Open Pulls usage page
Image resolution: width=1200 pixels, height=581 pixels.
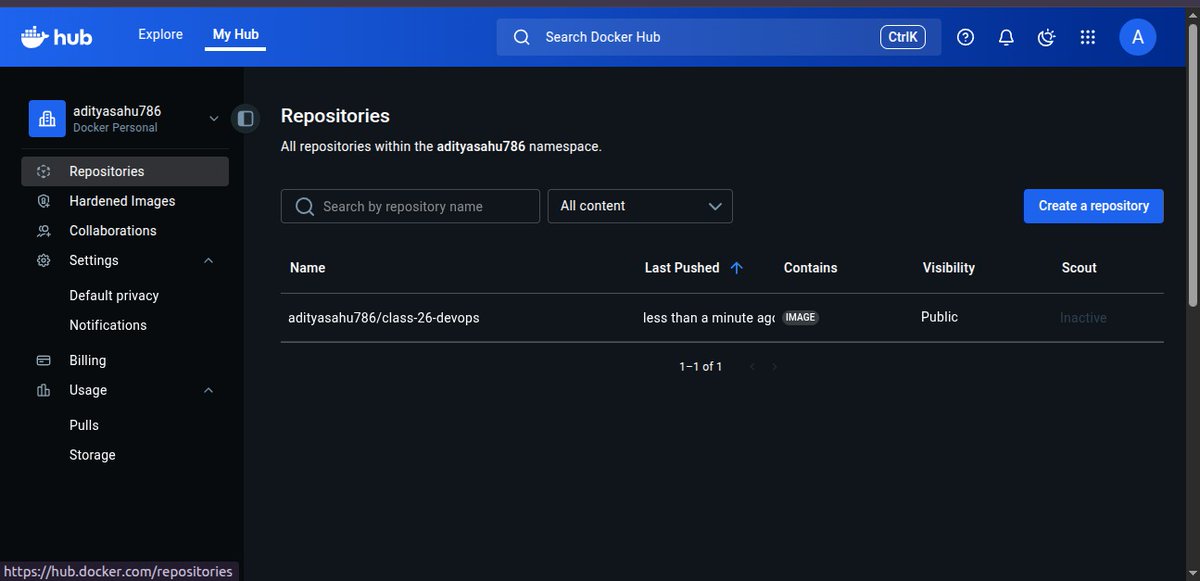pyautogui.click(x=84, y=425)
